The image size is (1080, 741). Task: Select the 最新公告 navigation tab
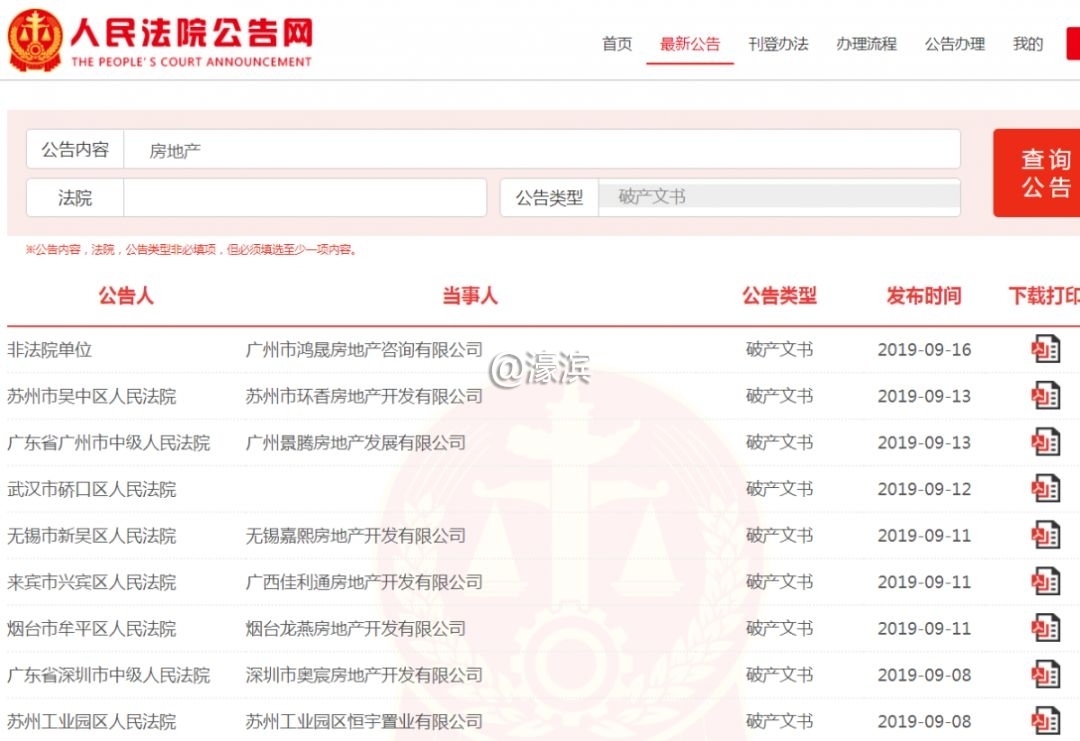click(x=689, y=44)
